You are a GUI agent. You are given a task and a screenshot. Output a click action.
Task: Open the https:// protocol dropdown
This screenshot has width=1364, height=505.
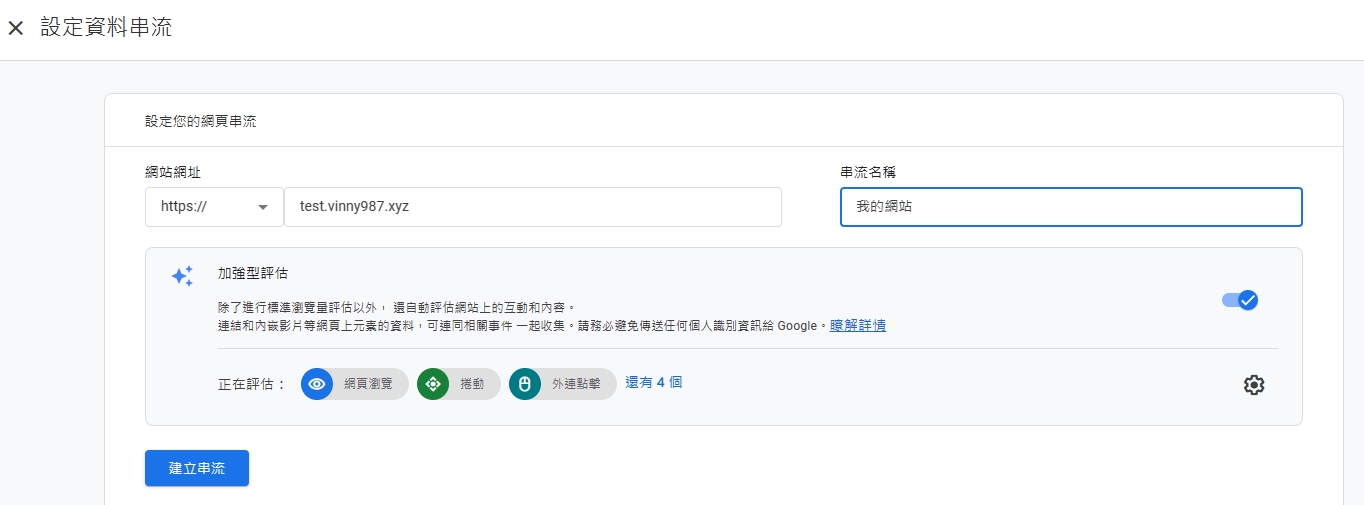[214, 207]
